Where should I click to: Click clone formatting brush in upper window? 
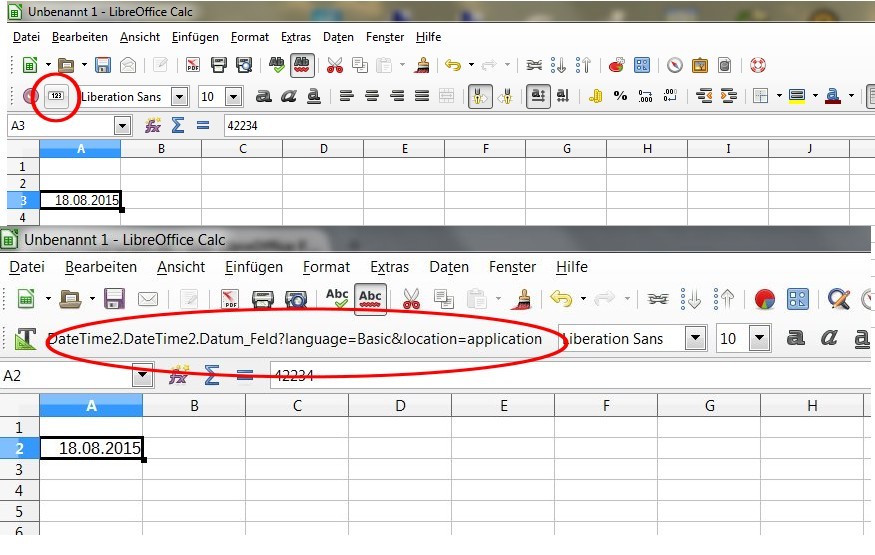click(x=422, y=65)
